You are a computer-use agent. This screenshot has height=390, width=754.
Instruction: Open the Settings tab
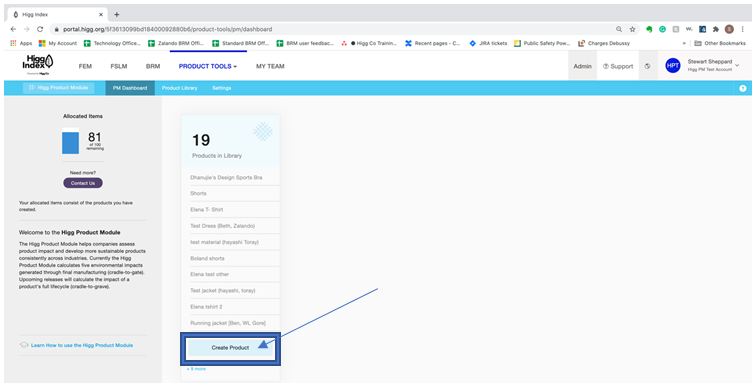(x=221, y=88)
